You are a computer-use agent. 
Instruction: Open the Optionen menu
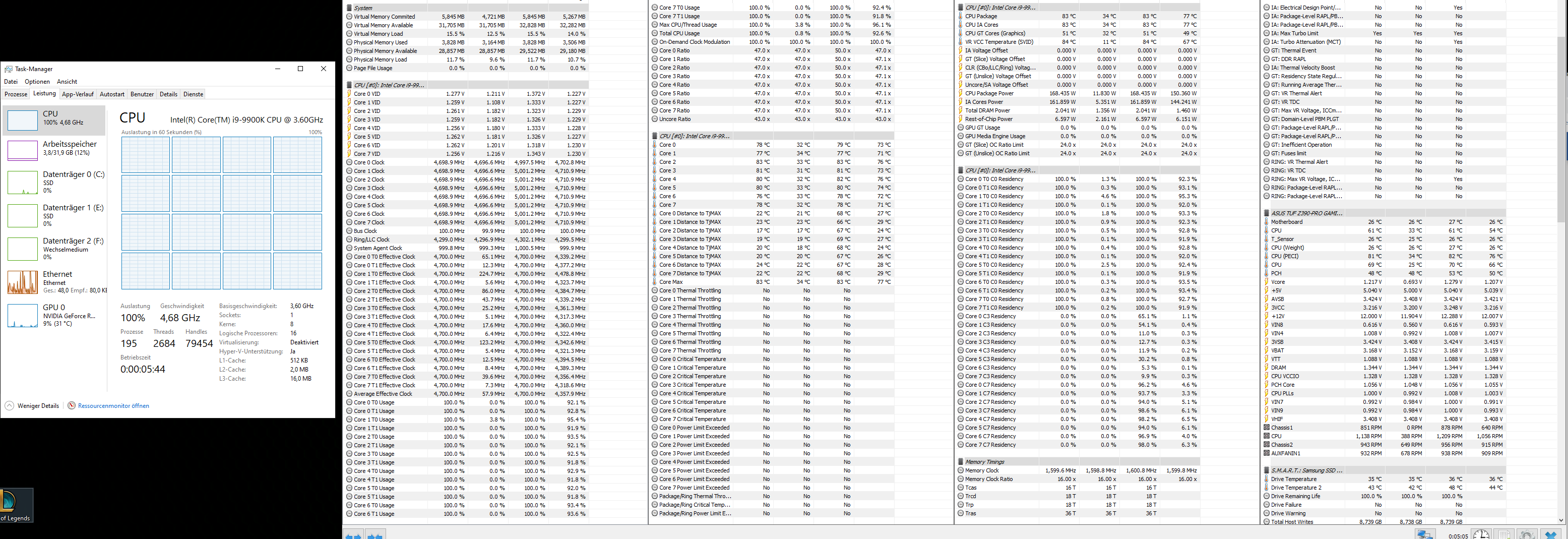pyautogui.click(x=37, y=82)
